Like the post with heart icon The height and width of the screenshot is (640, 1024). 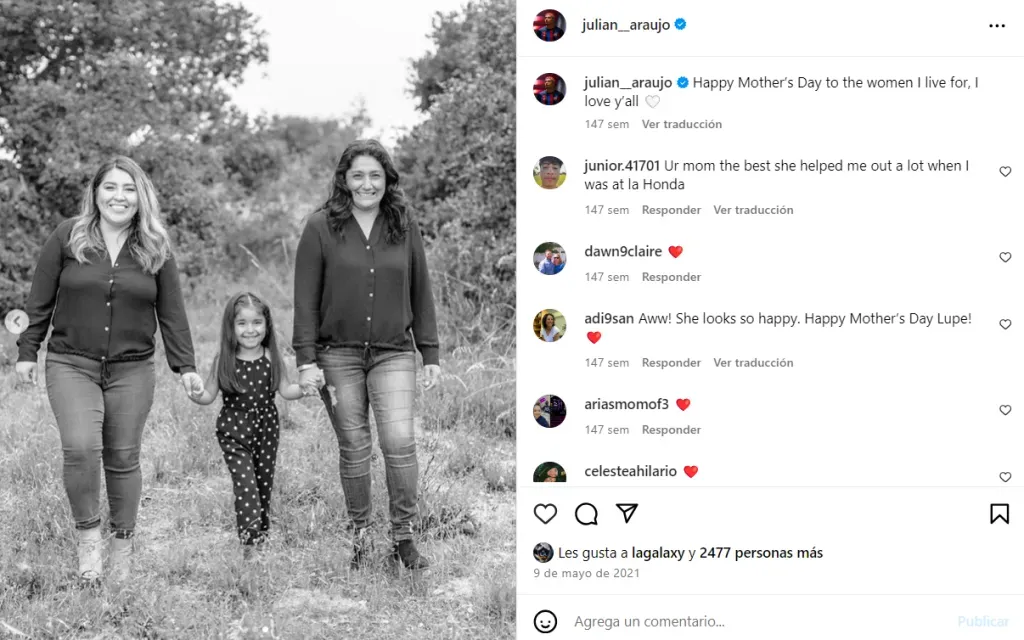click(545, 514)
